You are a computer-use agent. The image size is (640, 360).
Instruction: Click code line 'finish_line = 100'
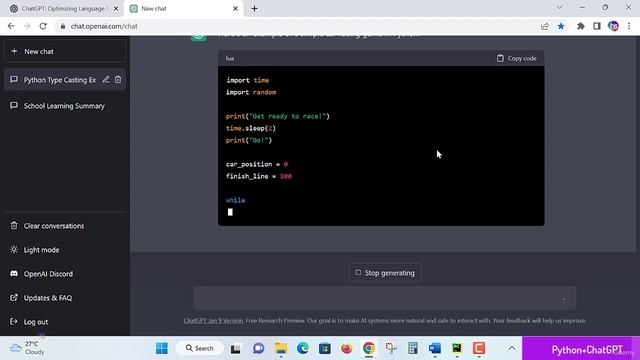click(x=259, y=176)
